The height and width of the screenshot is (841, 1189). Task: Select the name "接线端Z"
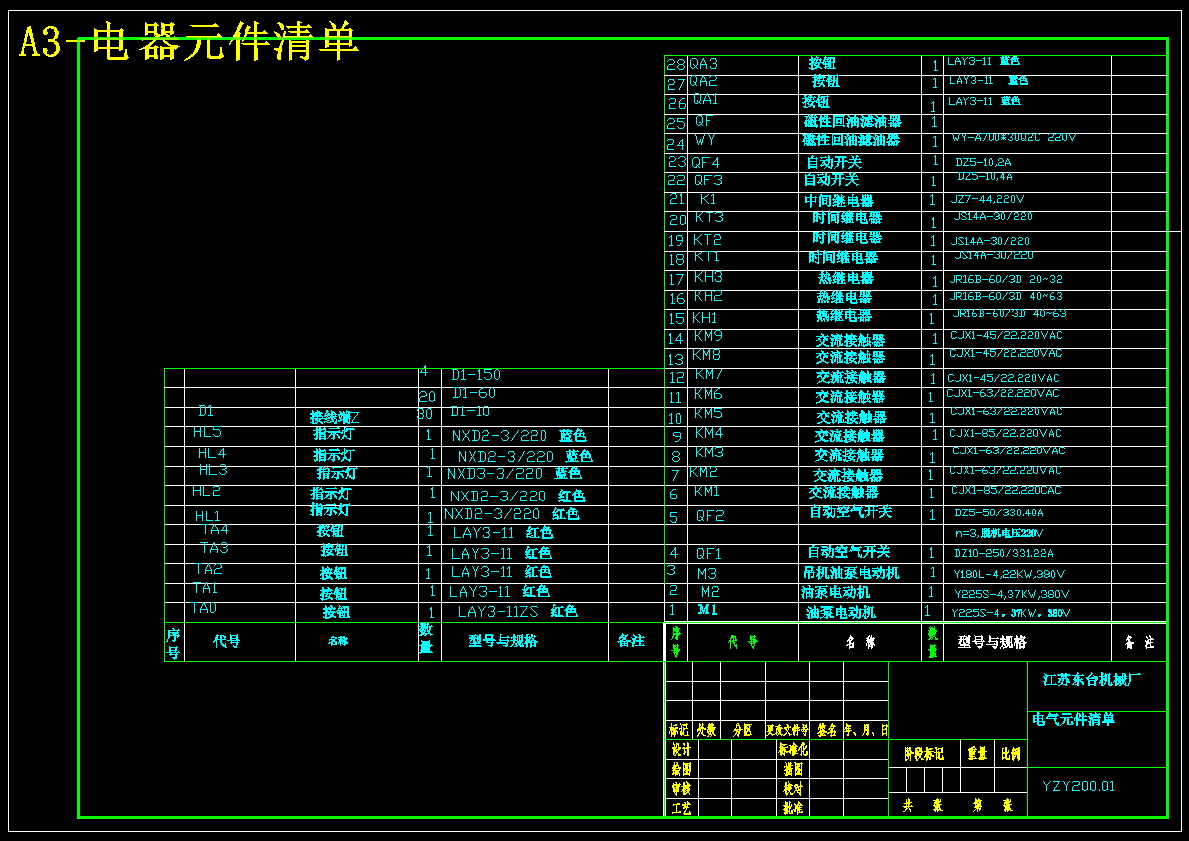pyautogui.click(x=334, y=418)
